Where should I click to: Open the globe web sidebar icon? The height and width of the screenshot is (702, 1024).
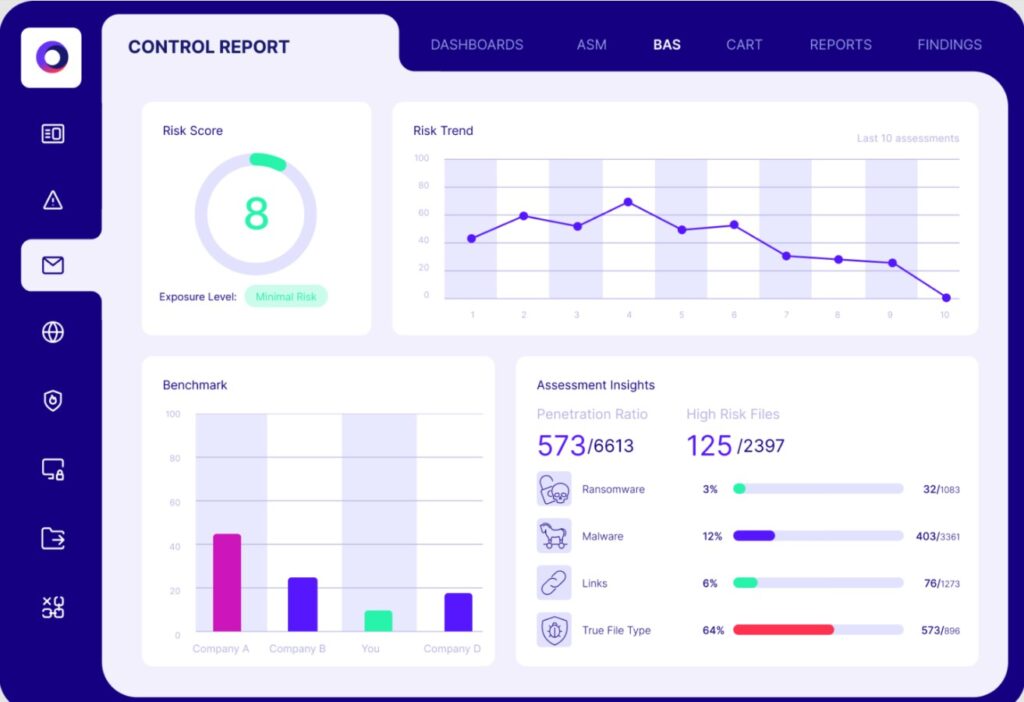pos(53,332)
